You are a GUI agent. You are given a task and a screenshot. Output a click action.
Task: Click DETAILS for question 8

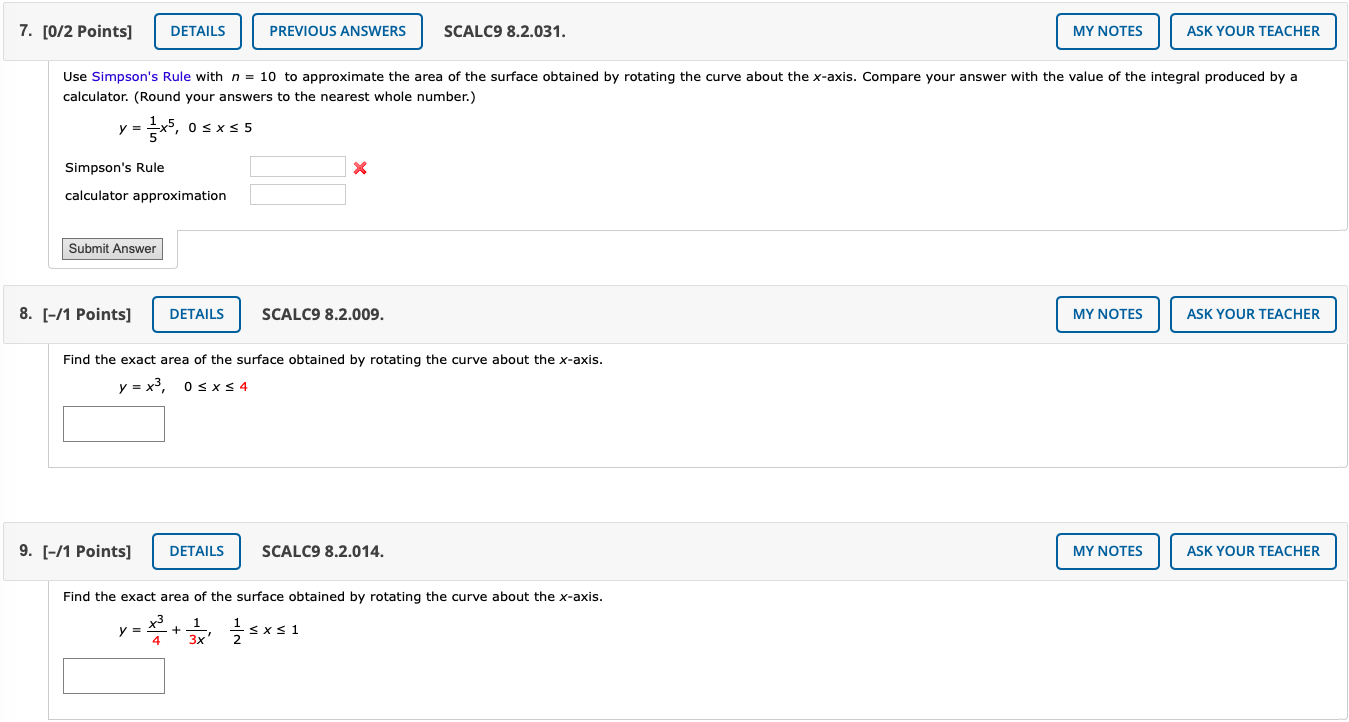[196, 314]
